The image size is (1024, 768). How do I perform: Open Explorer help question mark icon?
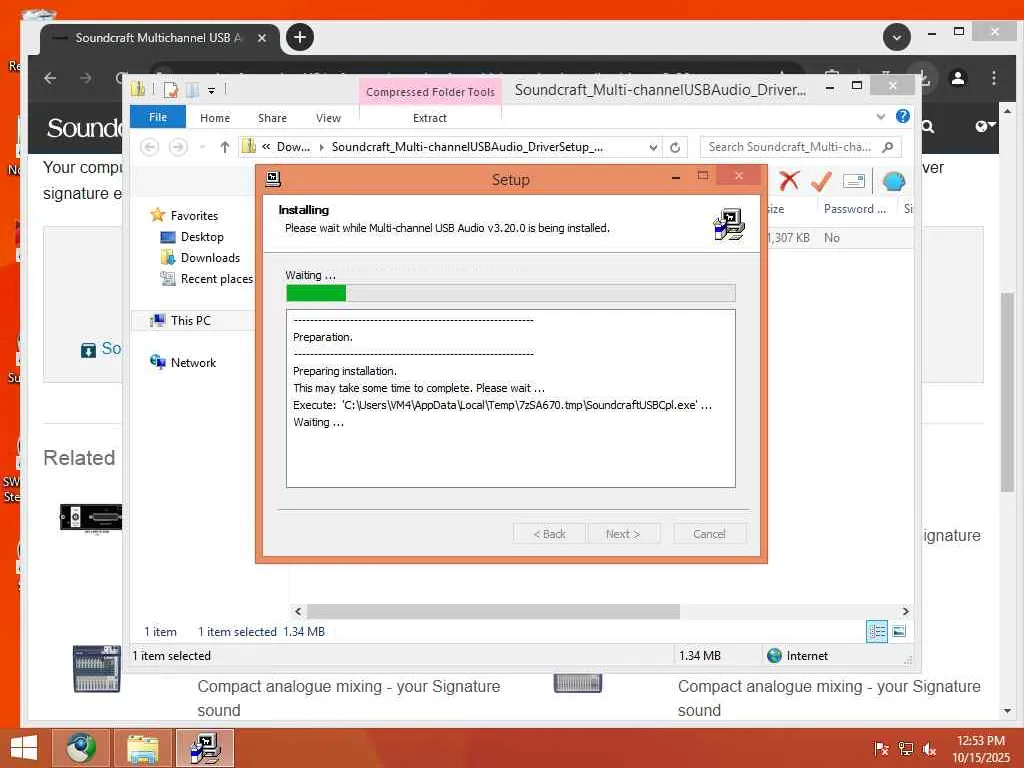point(903,116)
